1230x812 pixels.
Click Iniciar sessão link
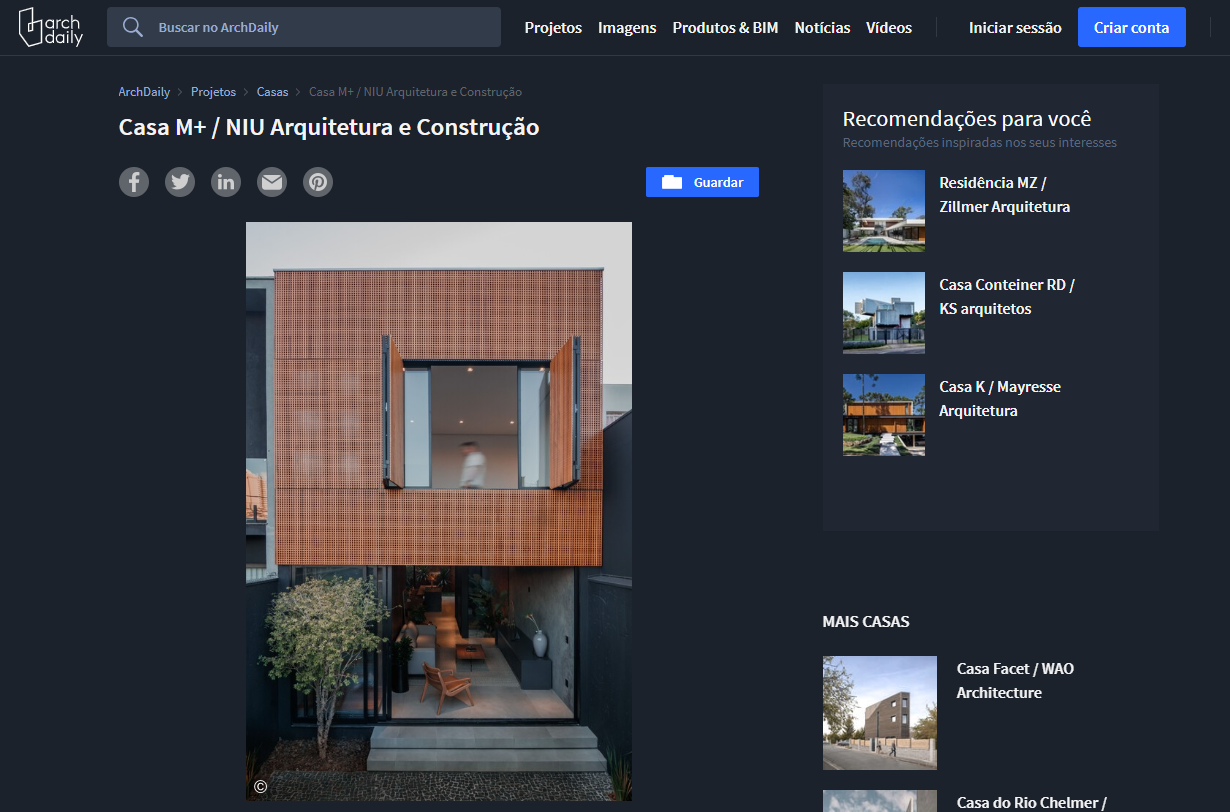click(x=1015, y=28)
